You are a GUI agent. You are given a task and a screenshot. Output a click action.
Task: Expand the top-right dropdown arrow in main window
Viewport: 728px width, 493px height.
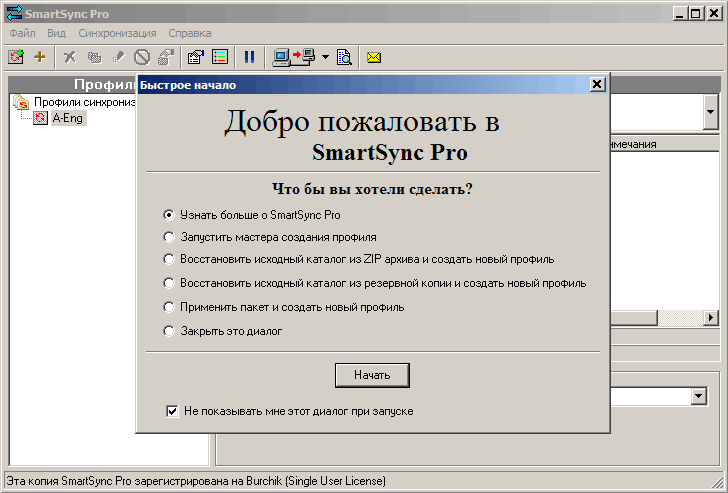tap(710, 111)
